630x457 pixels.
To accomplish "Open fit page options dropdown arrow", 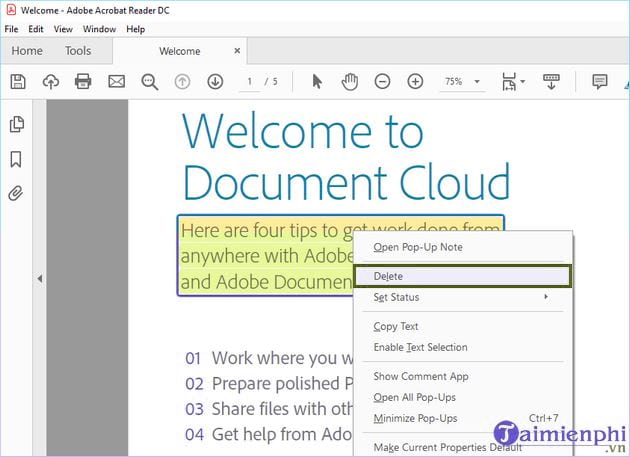I will [523, 82].
